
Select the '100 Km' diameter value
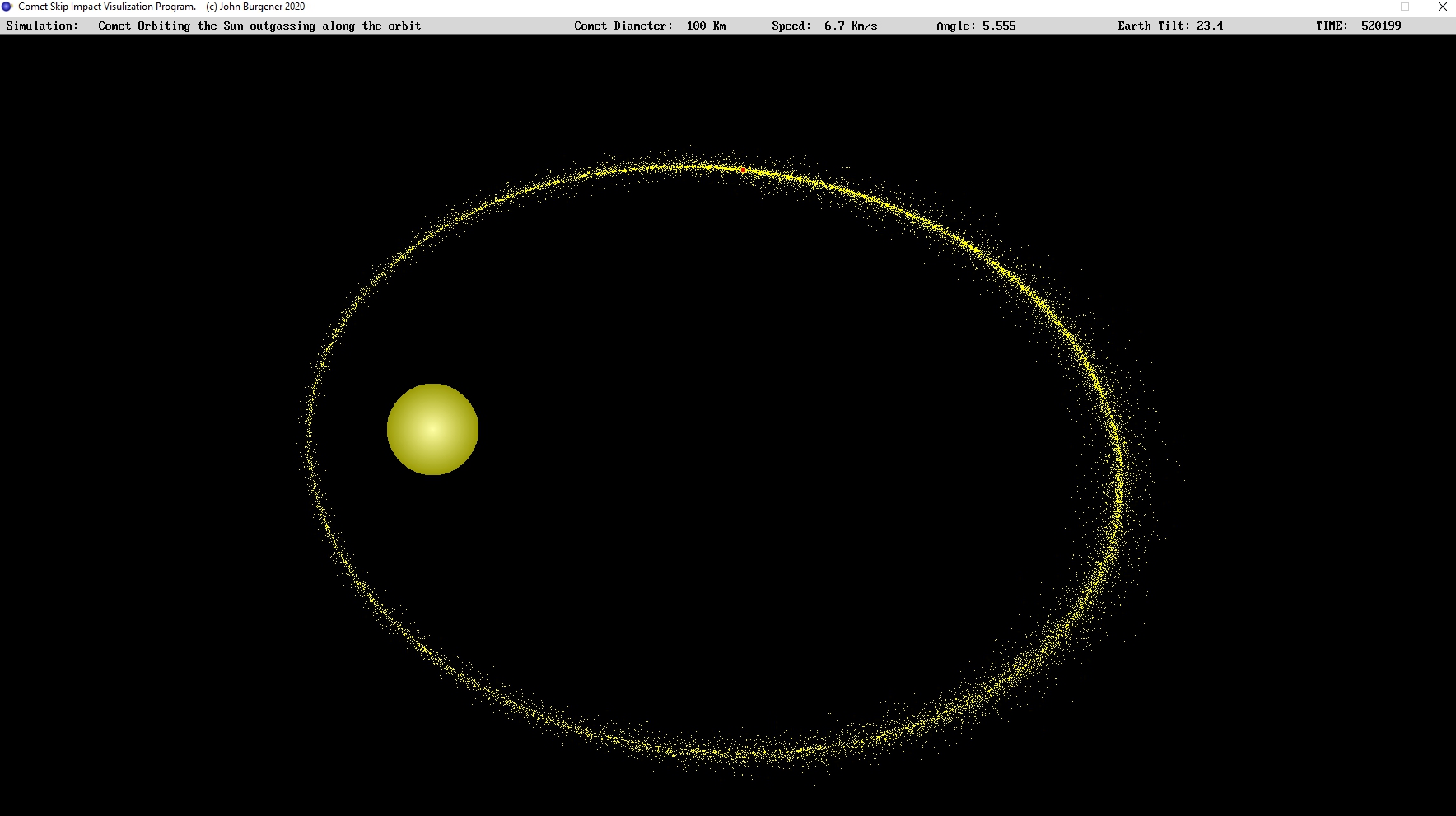point(706,26)
